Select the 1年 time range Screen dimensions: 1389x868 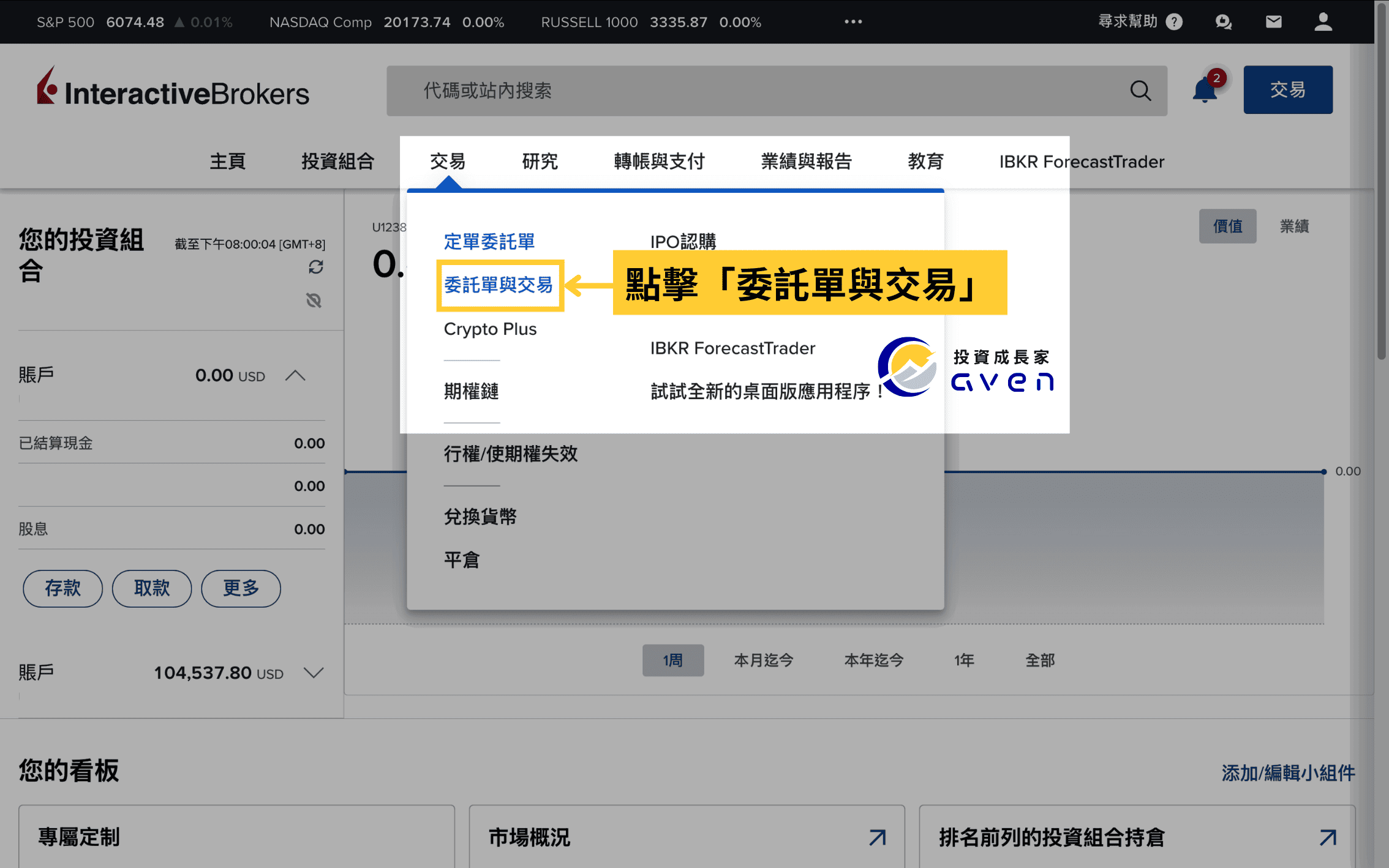tap(964, 660)
